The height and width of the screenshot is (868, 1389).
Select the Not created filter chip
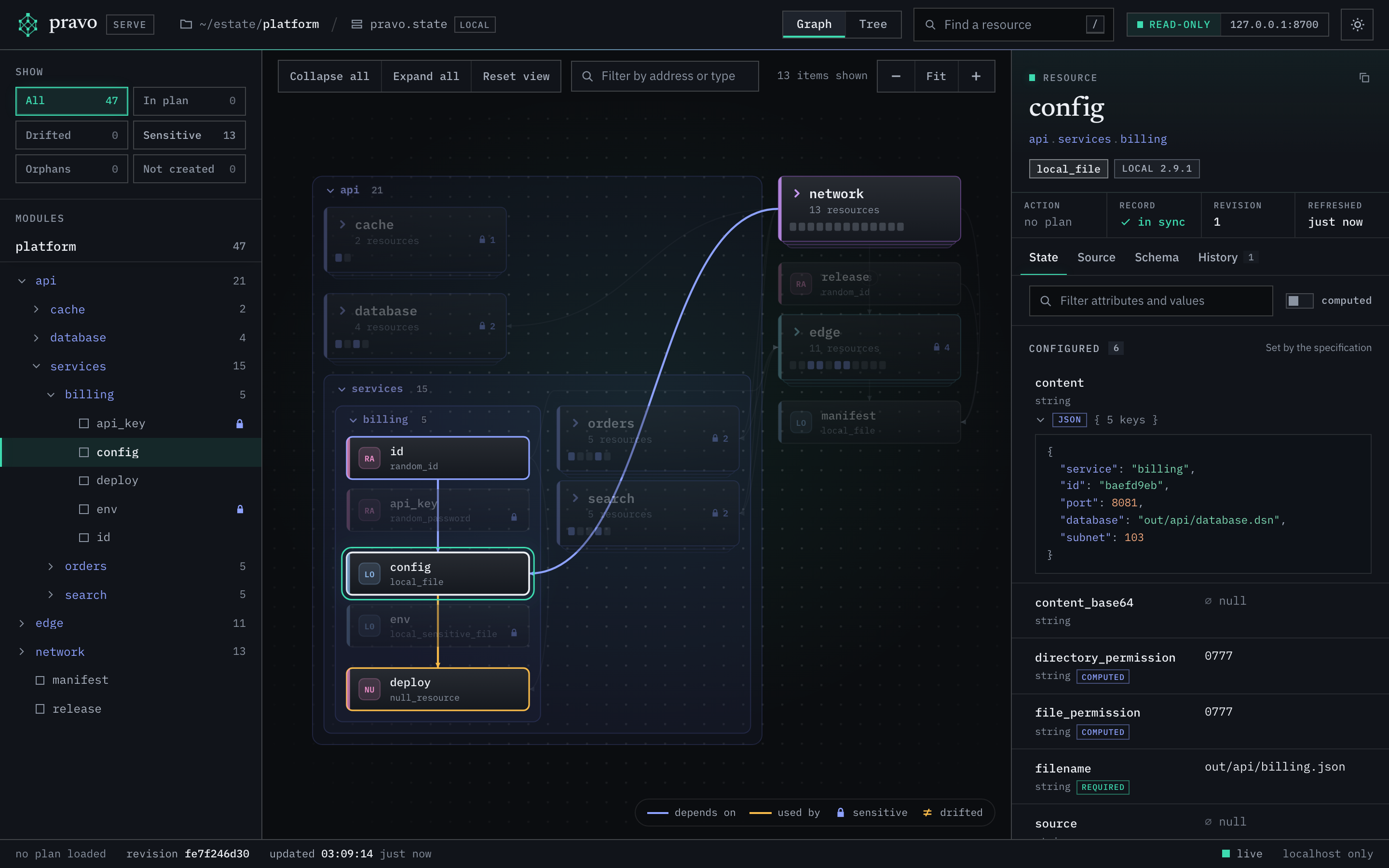click(190, 169)
